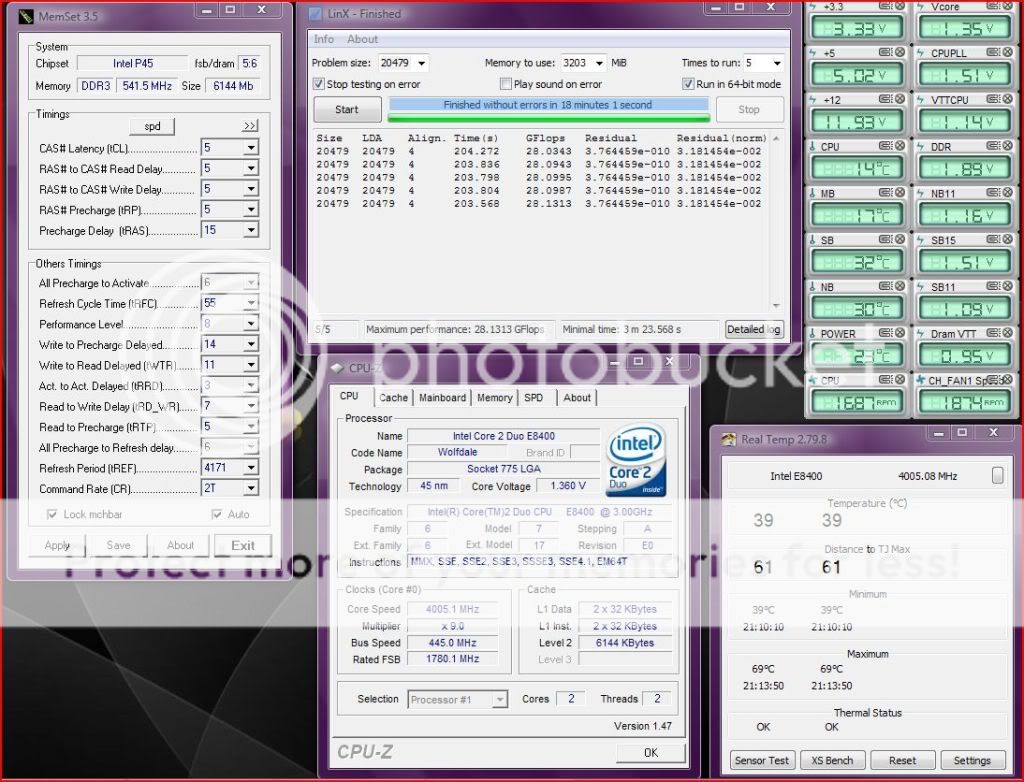Click the Start button in LinX
The height and width of the screenshot is (782, 1024).
tap(347, 110)
